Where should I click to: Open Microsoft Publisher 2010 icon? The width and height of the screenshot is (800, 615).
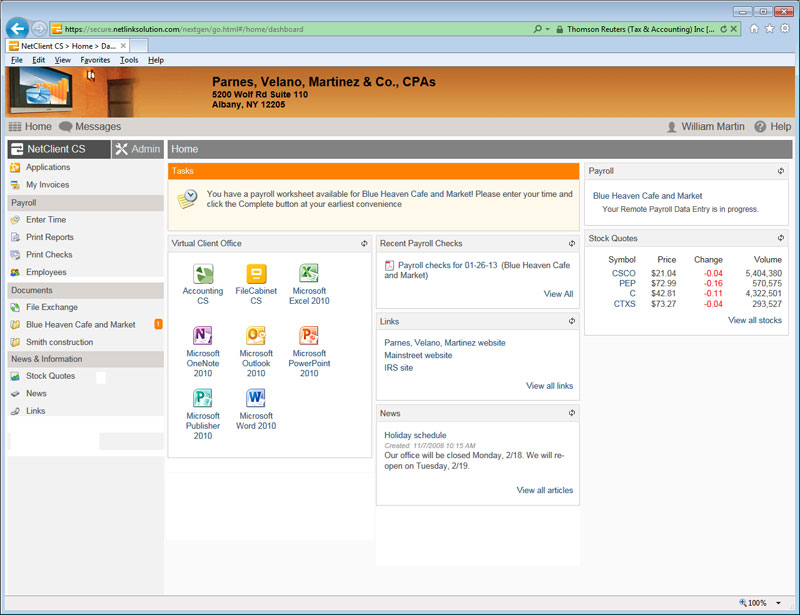(203, 398)
